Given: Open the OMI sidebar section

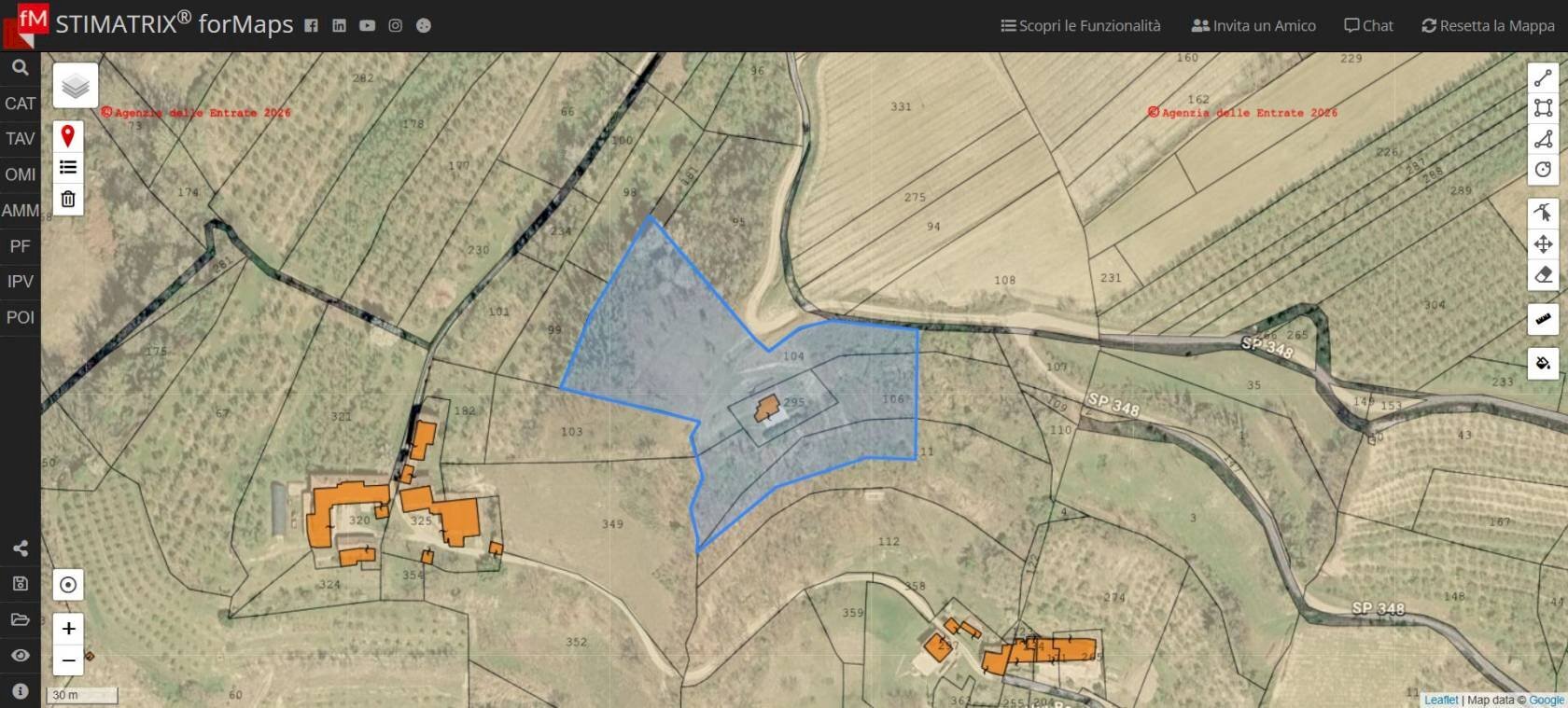Looking at the screenshot, I should (21, 174).
